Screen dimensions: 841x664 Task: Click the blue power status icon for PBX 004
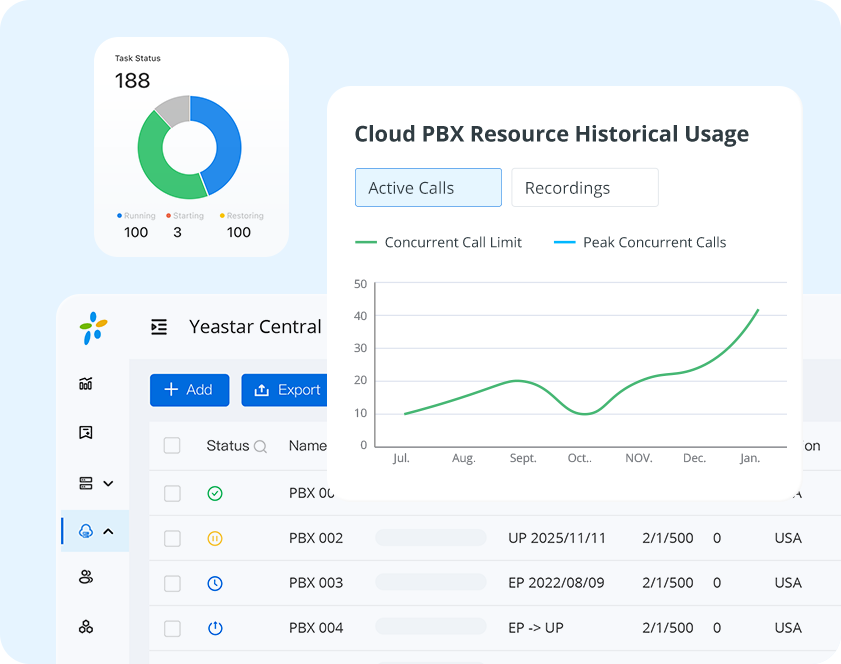(x=215, y=628)
